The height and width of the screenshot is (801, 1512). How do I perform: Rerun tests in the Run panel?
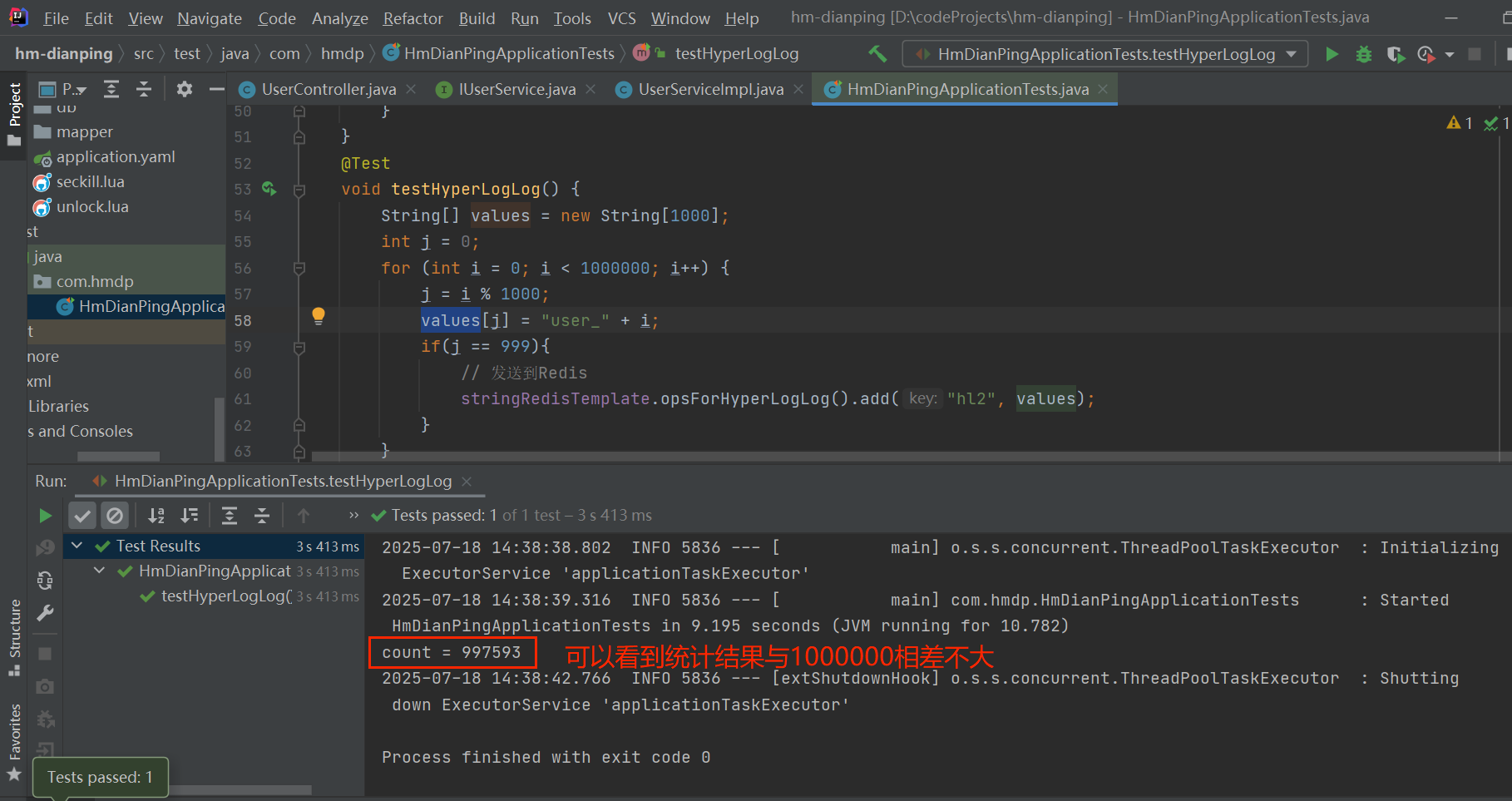point(45,516)
